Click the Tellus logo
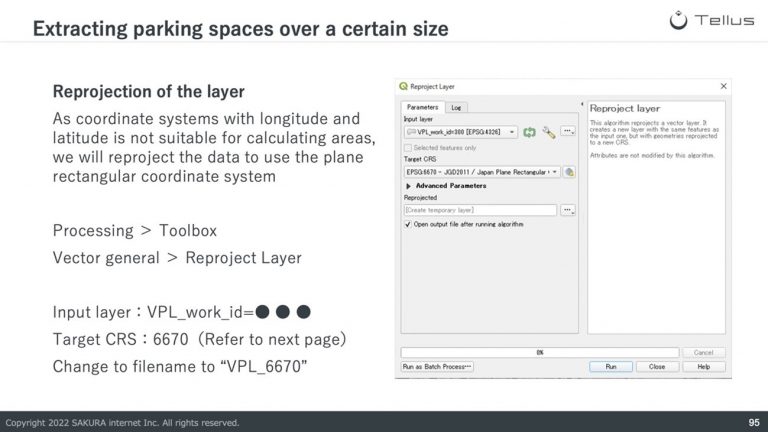The image size is (768, 432). coord(712,21)
